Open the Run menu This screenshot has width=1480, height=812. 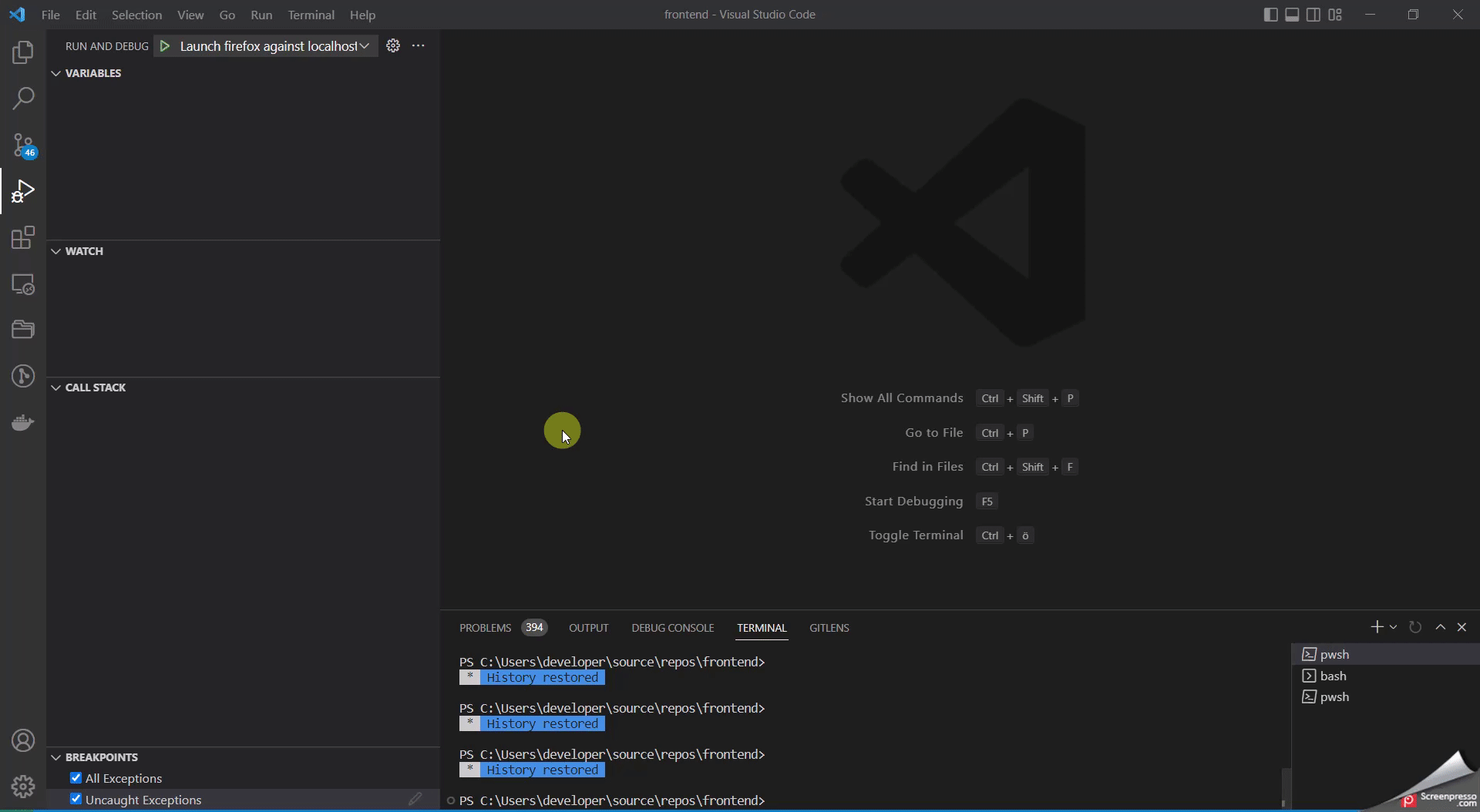[x=261, y=15]
